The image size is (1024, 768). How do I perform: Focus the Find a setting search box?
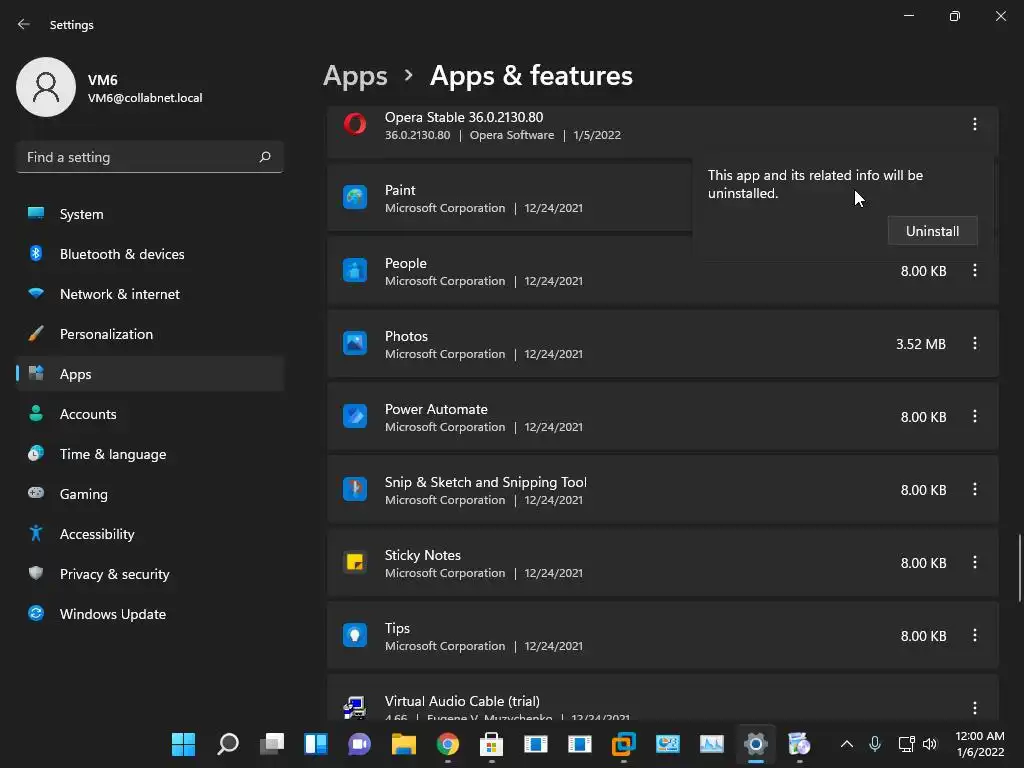click(x=150, y=157)
